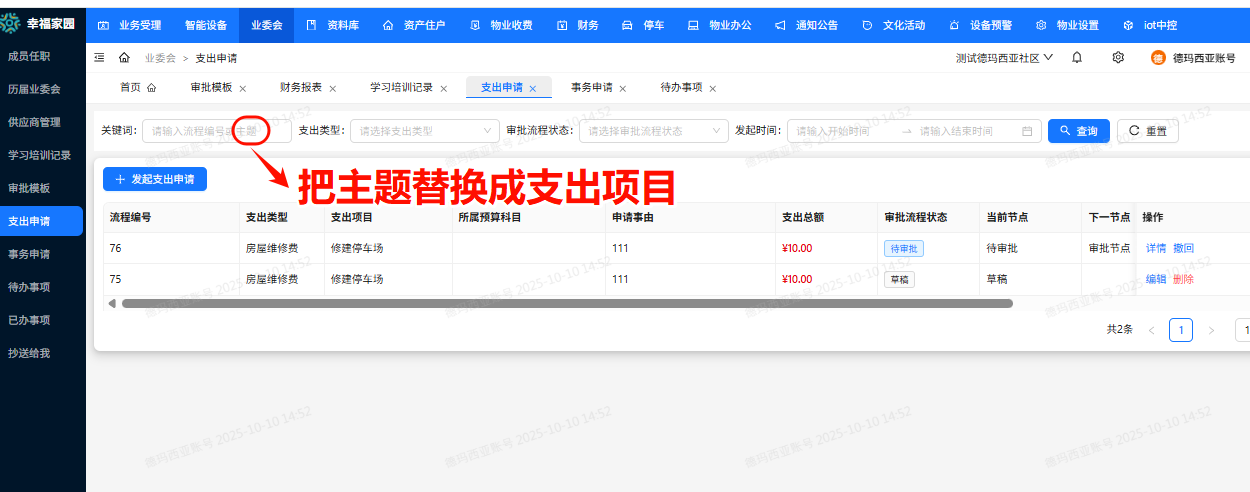Close the 财务报表 tab

(333, 88)
